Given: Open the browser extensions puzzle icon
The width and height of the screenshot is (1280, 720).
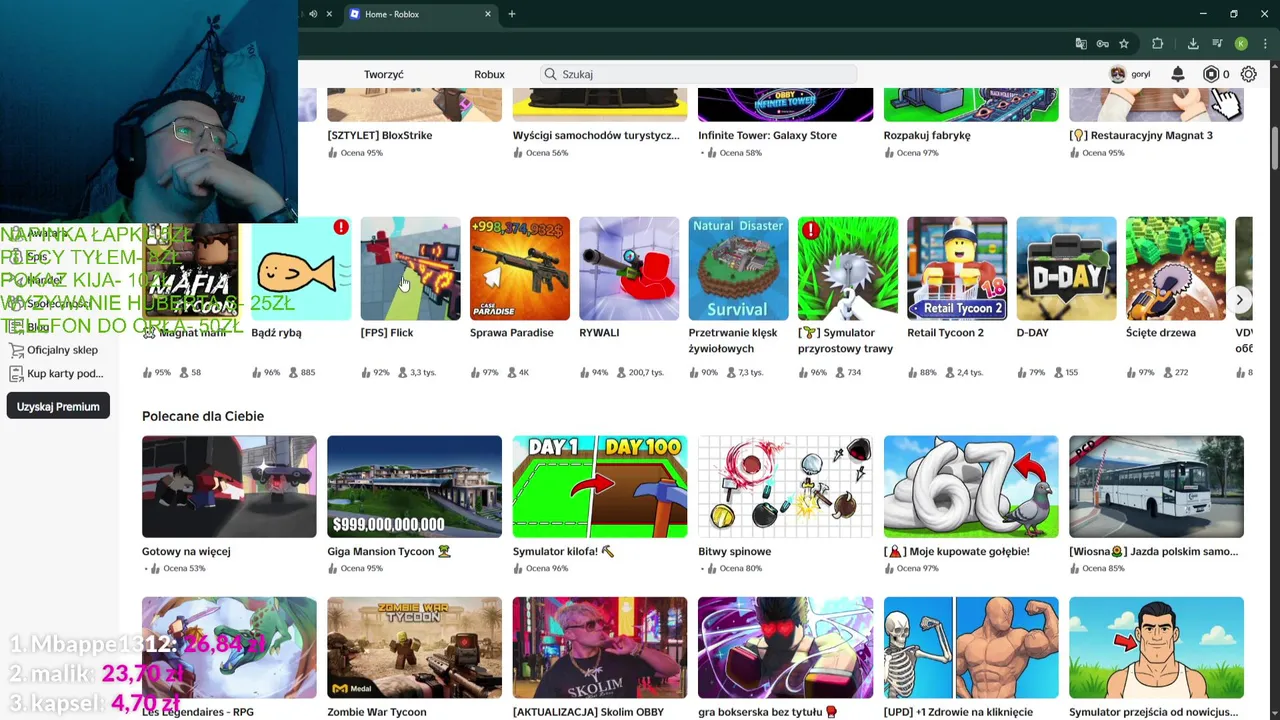Looking at the screenshot, I should 1158,44.
